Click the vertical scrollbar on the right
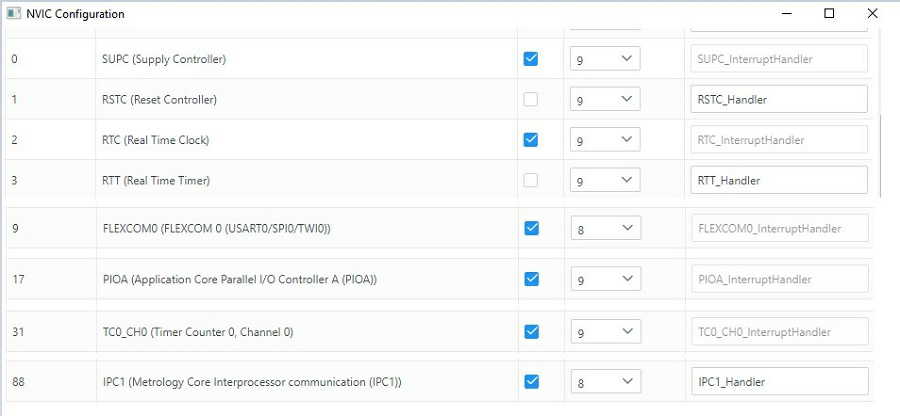Screen dimensions: 900x416 coord(881,155)
